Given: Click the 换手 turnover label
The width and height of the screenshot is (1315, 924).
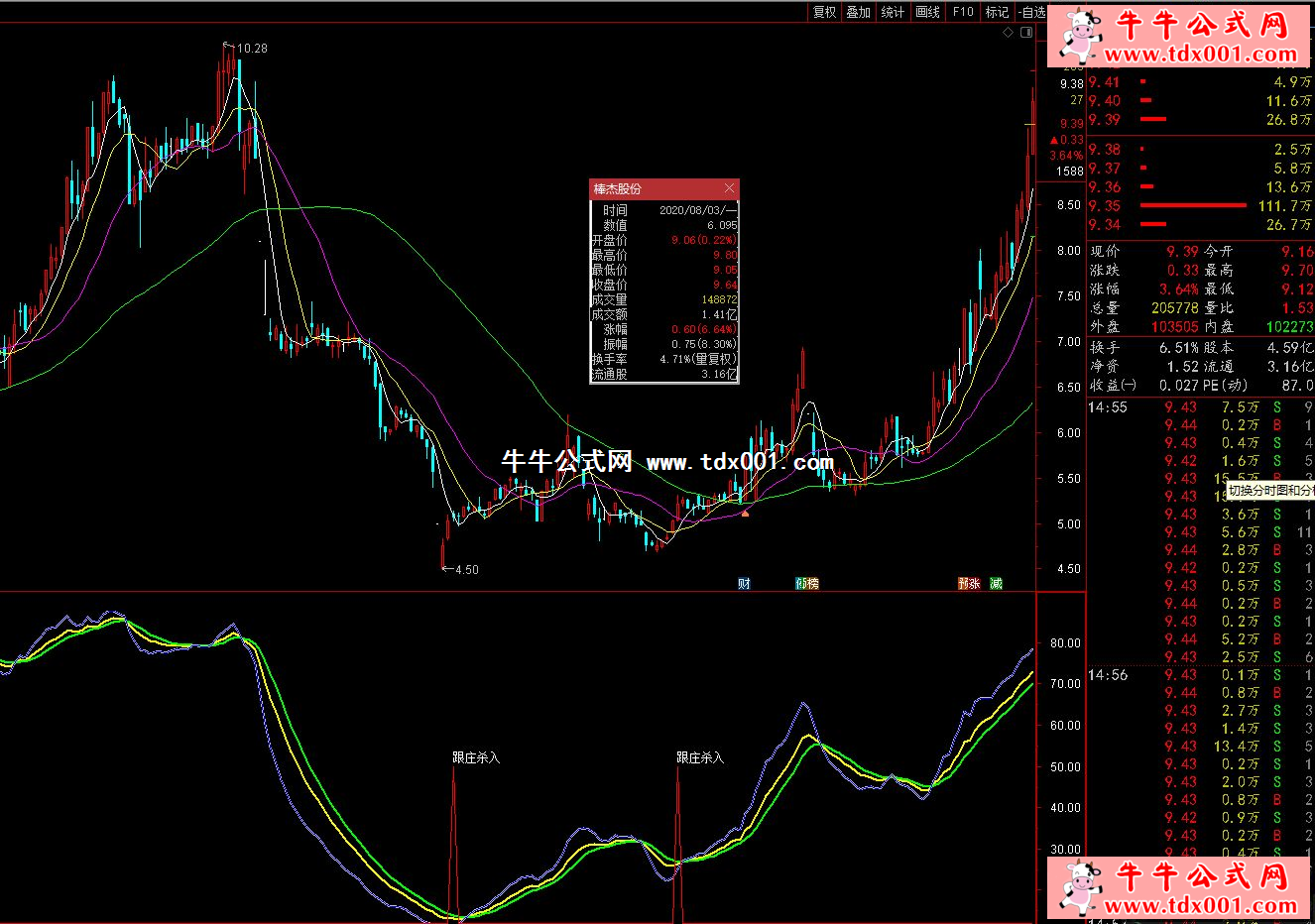Looking at the screenshot, I should [1105, 348].
